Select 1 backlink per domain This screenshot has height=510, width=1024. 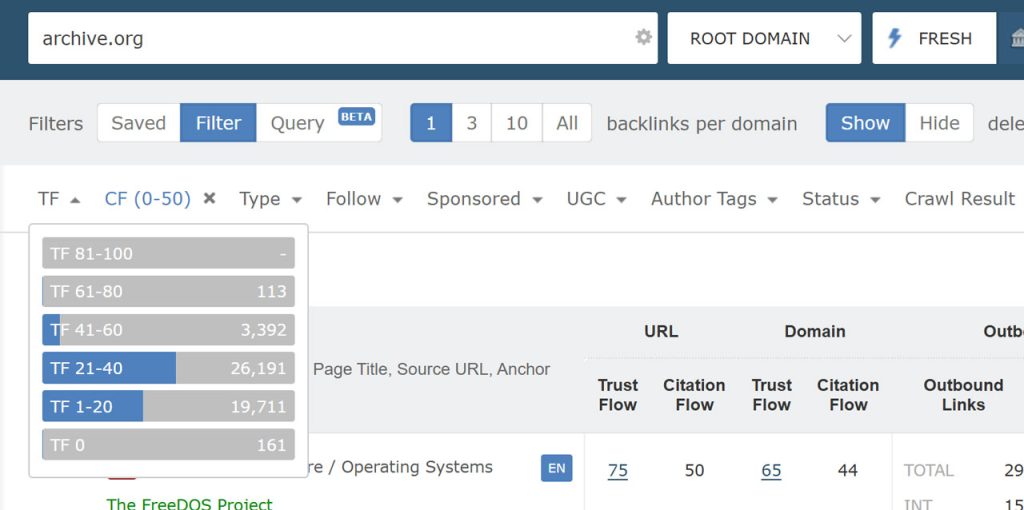[x=431, y=123]
